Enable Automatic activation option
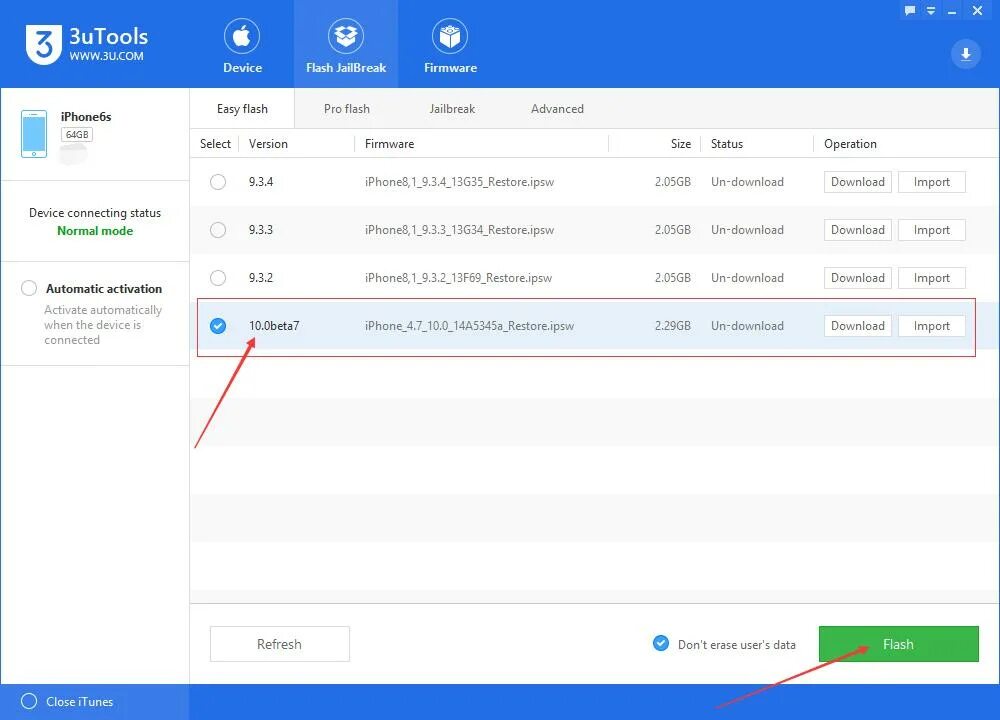 point(29,288)
